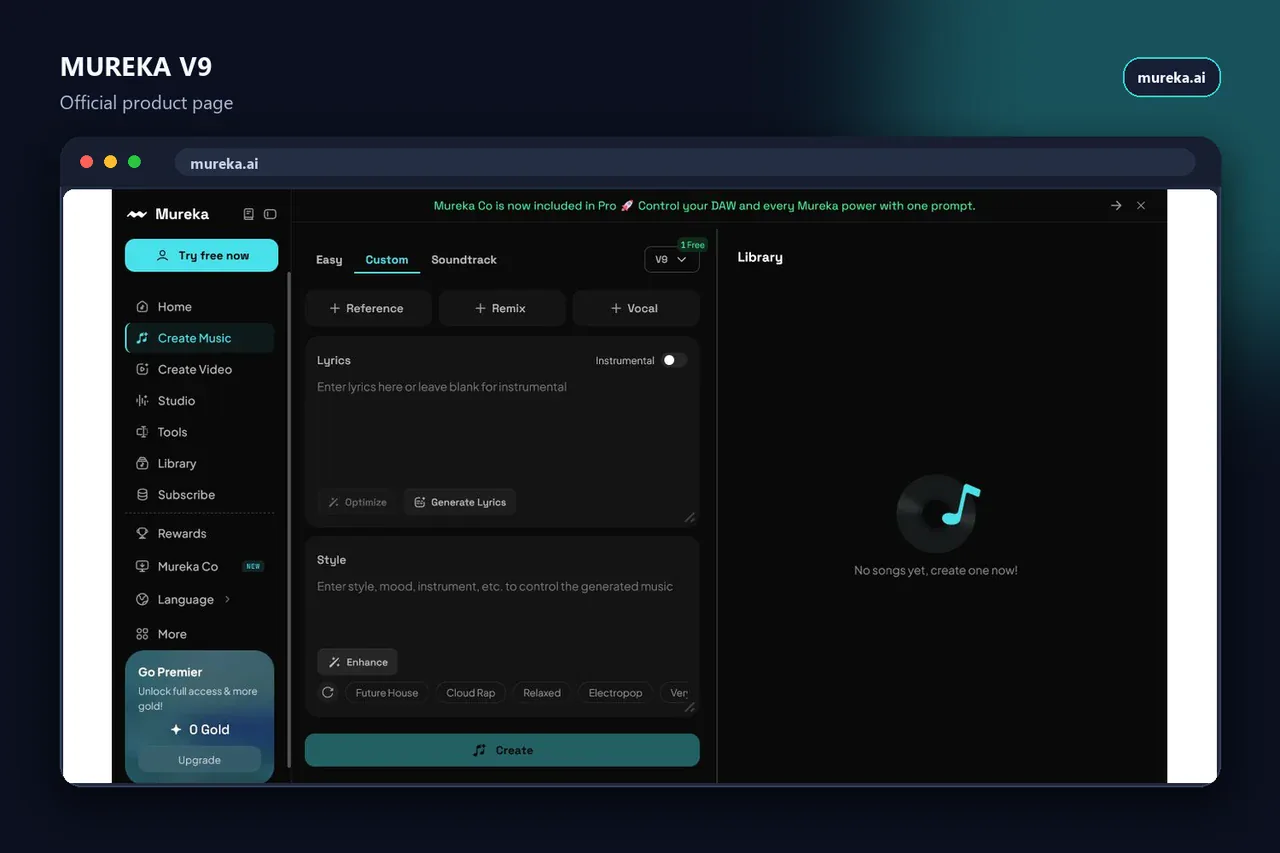The height and width of the screenshot is (853, 1280).
Task: Click the banner arrow icon
Action: [1116, 205]
